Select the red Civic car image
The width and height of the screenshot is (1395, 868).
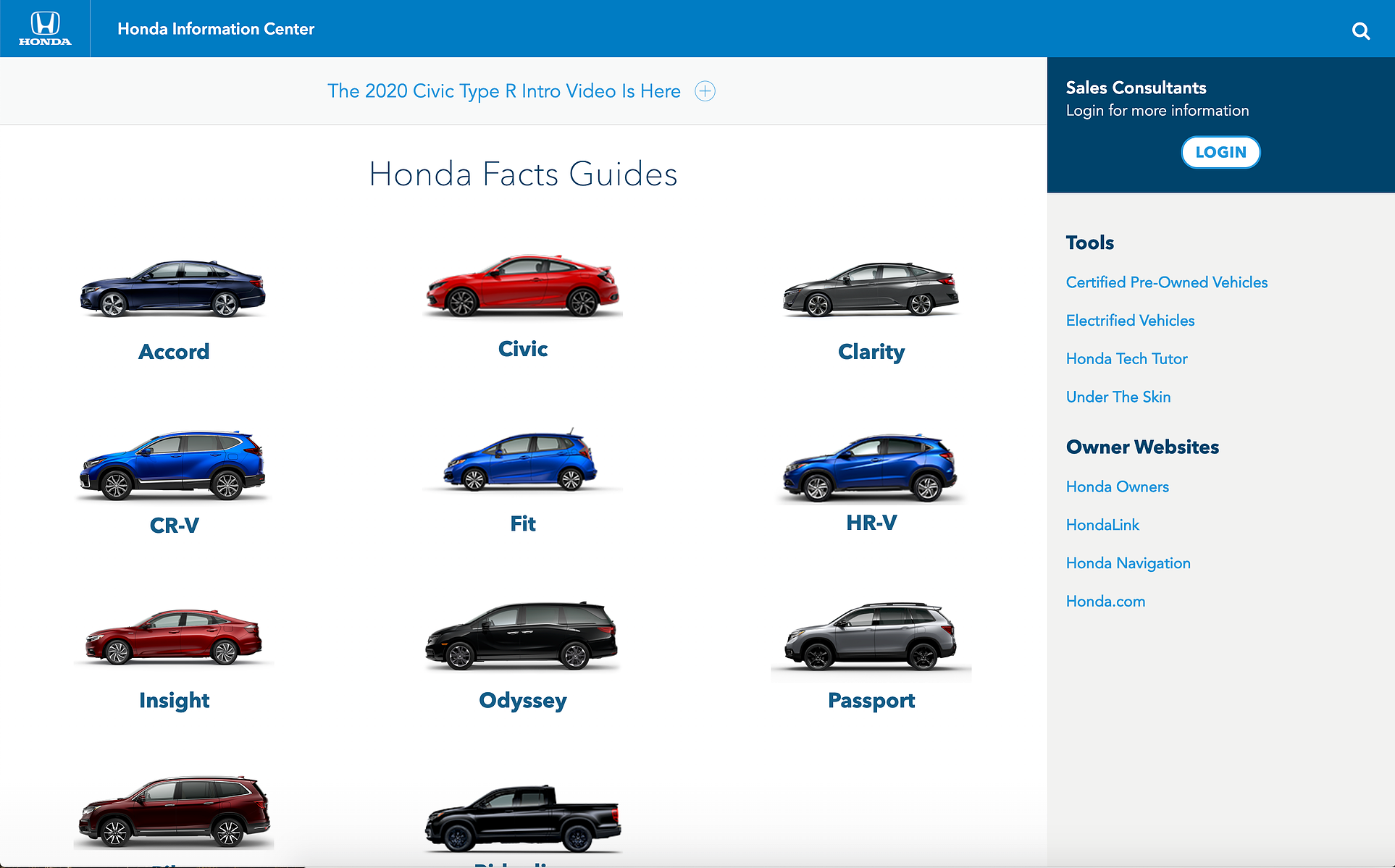point(522,285)
